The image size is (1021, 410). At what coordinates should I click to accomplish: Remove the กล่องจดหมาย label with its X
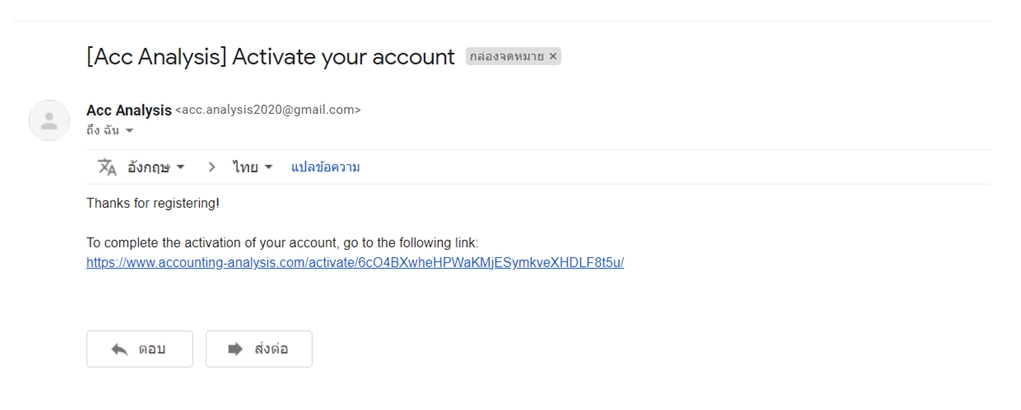click(x=553, y=57)
